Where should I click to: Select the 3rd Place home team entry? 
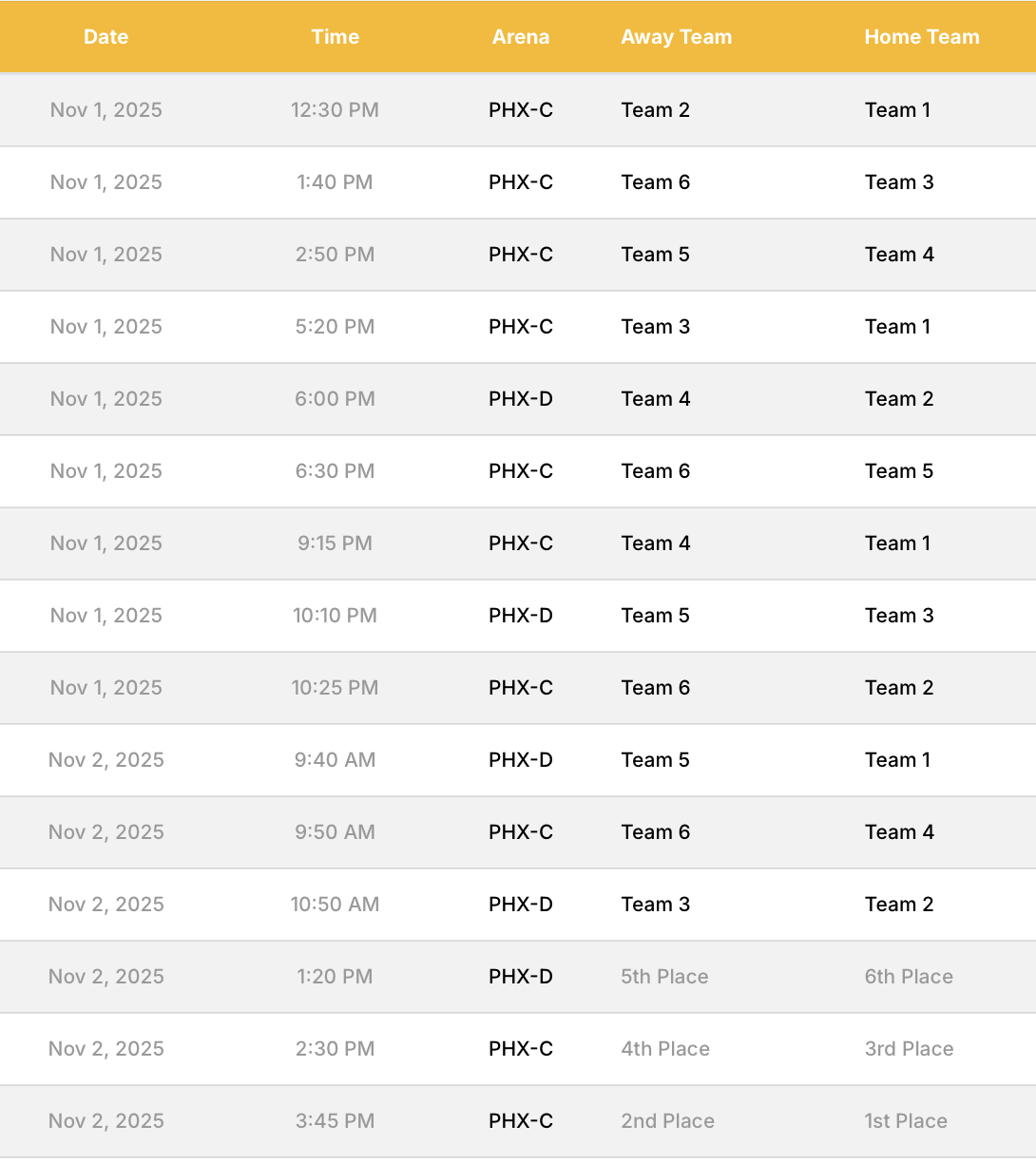click(x=909, y=1049)
